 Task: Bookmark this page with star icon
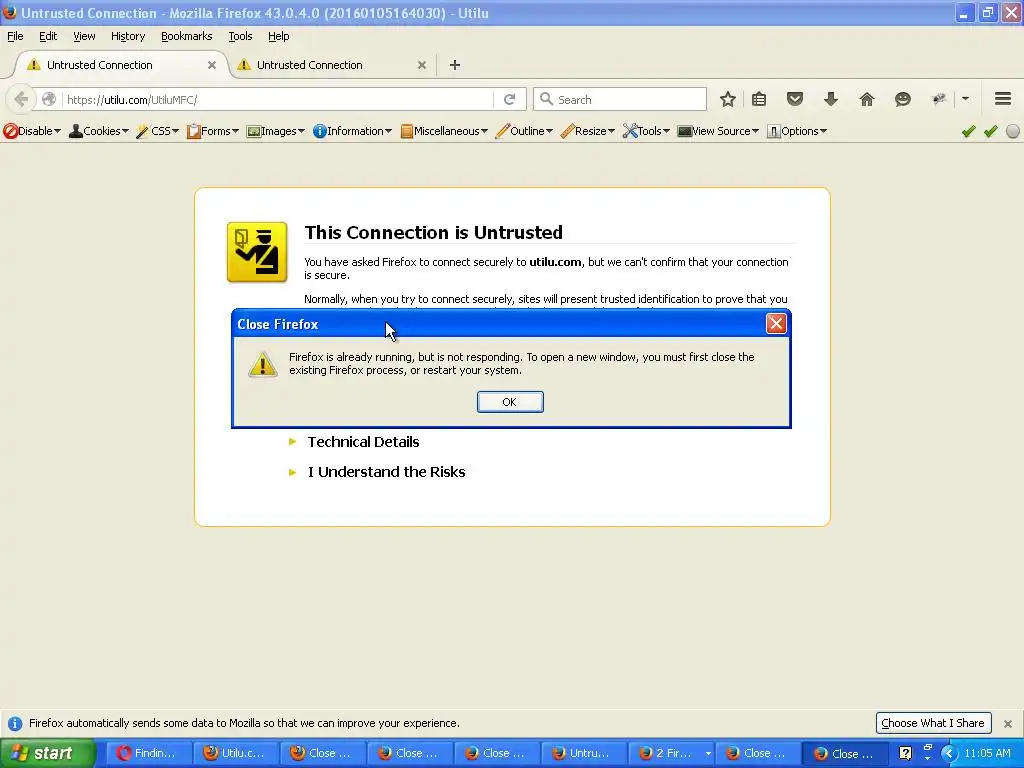tap(728, 99)
